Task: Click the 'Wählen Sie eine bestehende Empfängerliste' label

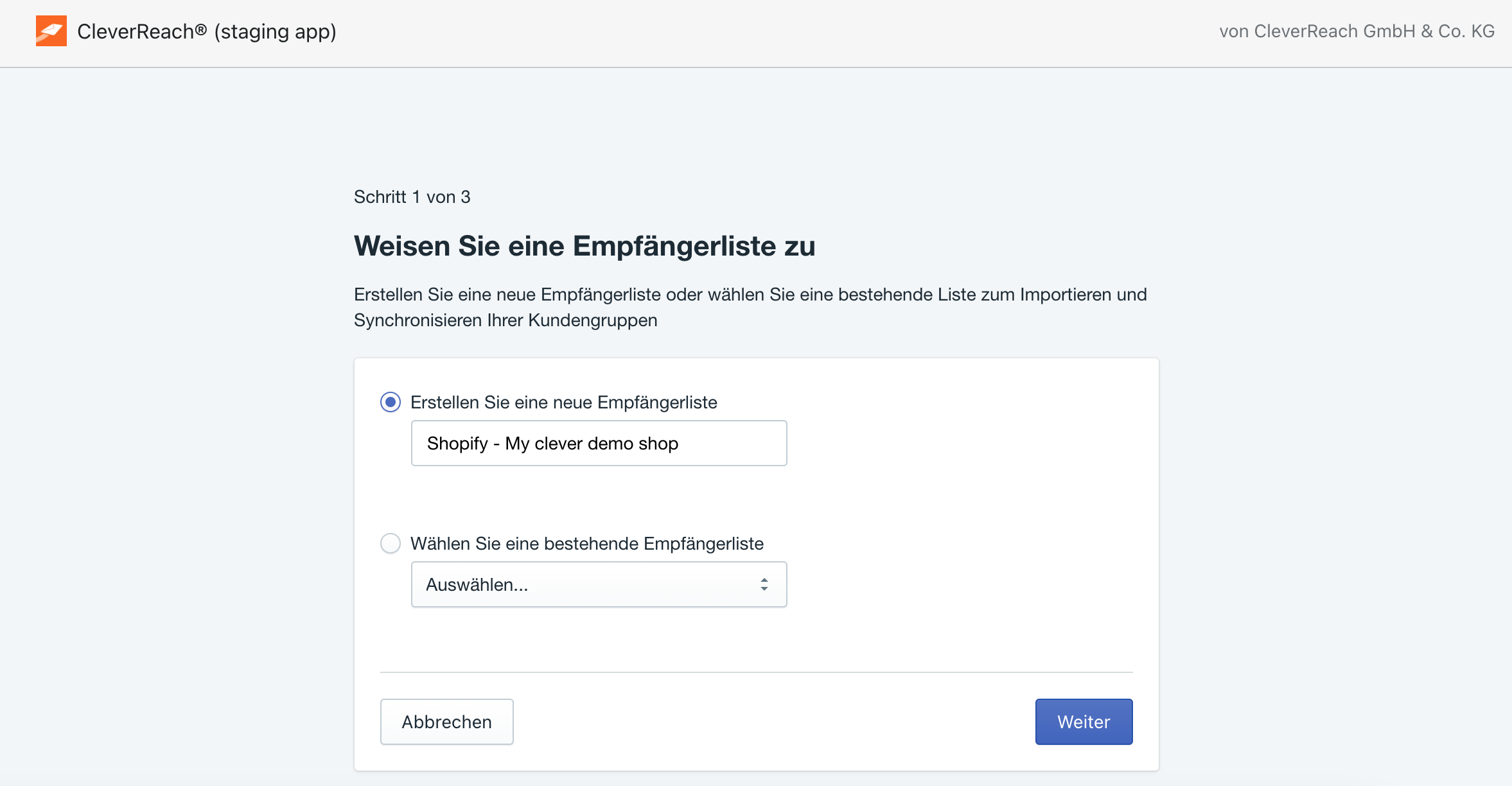Action: tap(587, 543)
